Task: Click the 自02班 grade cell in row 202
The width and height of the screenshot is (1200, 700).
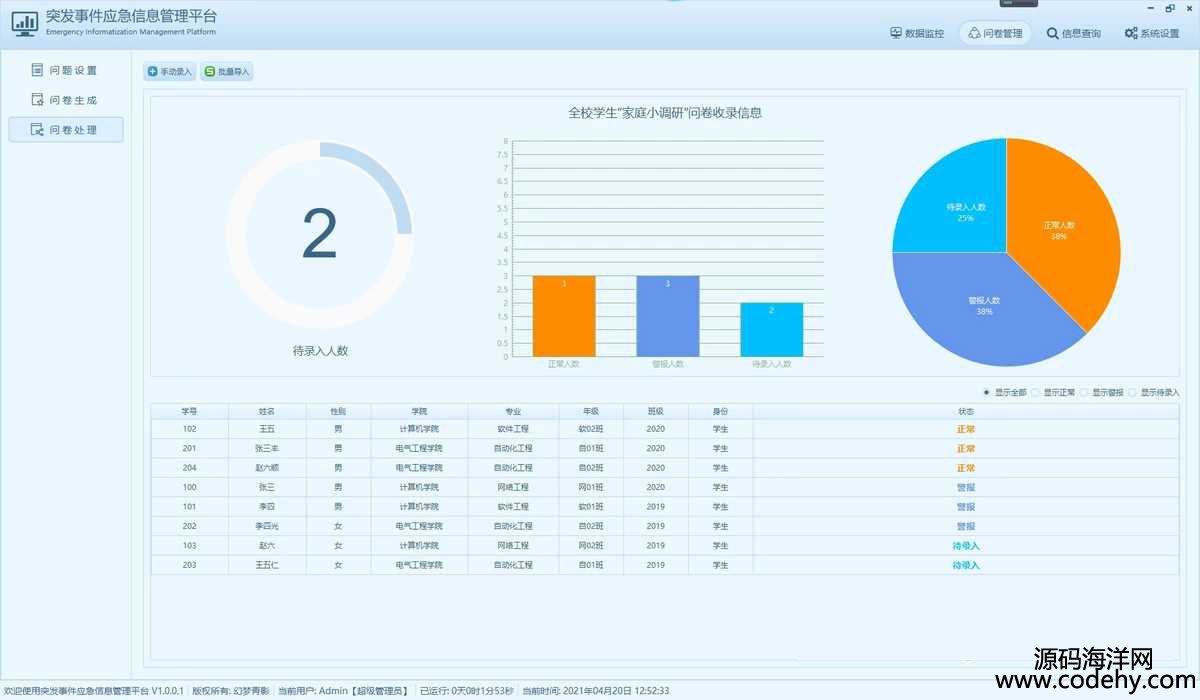Action: [591, 526]
